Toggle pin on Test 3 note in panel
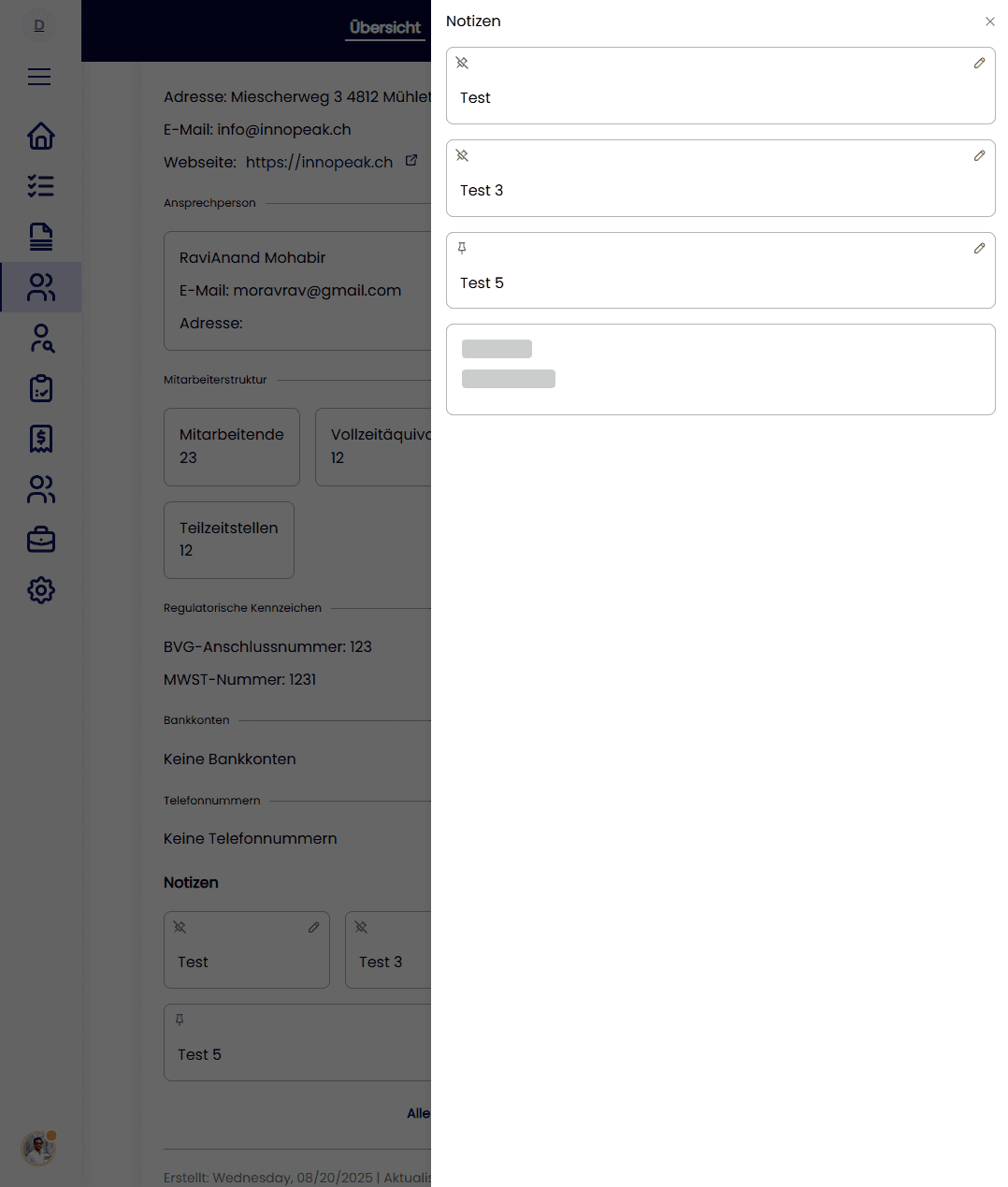This screenshot has width=1008, height=1187. pos(462,155)
